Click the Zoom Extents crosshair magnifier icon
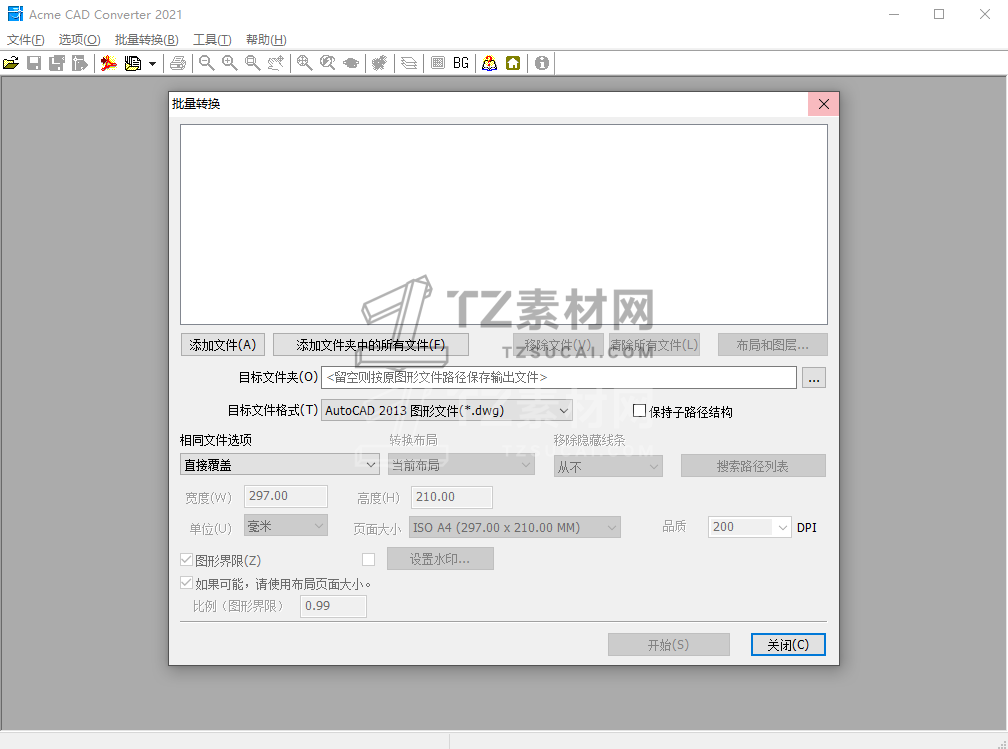The image size is (1008, 749). coord(305,63)
